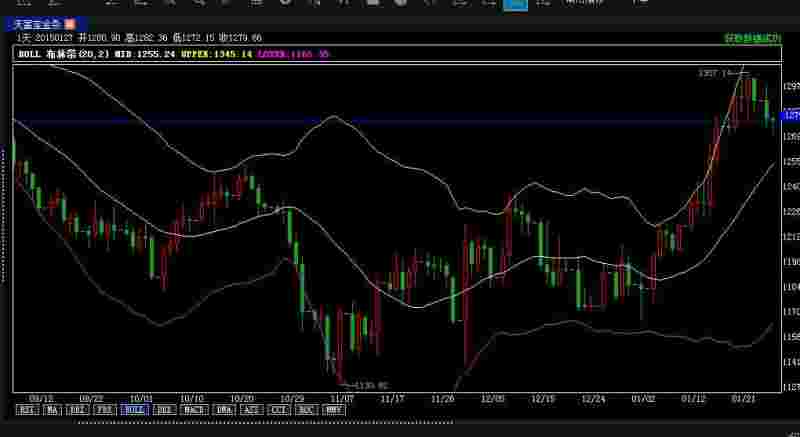Viewport: 800px width, 437px height.
Task: Open the BBI indicator tab
Action: point(78,409)
